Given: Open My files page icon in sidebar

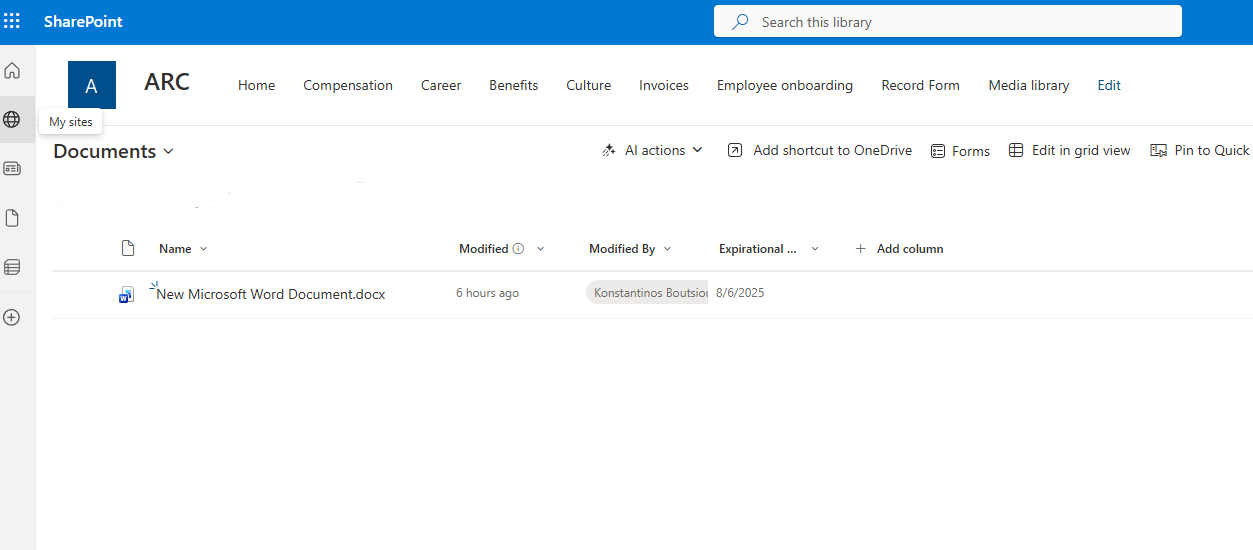Looking at the screenshot, I should tap(12, 218).
